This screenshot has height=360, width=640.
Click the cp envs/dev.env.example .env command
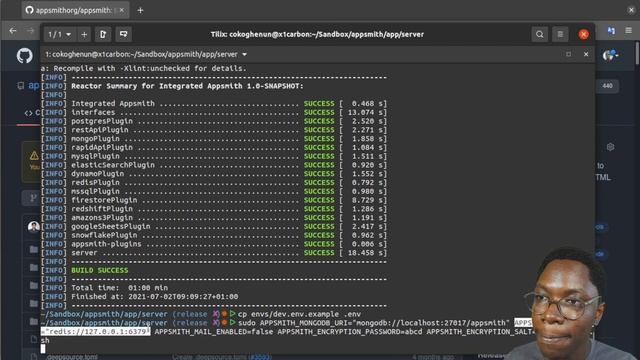point(299,314)
